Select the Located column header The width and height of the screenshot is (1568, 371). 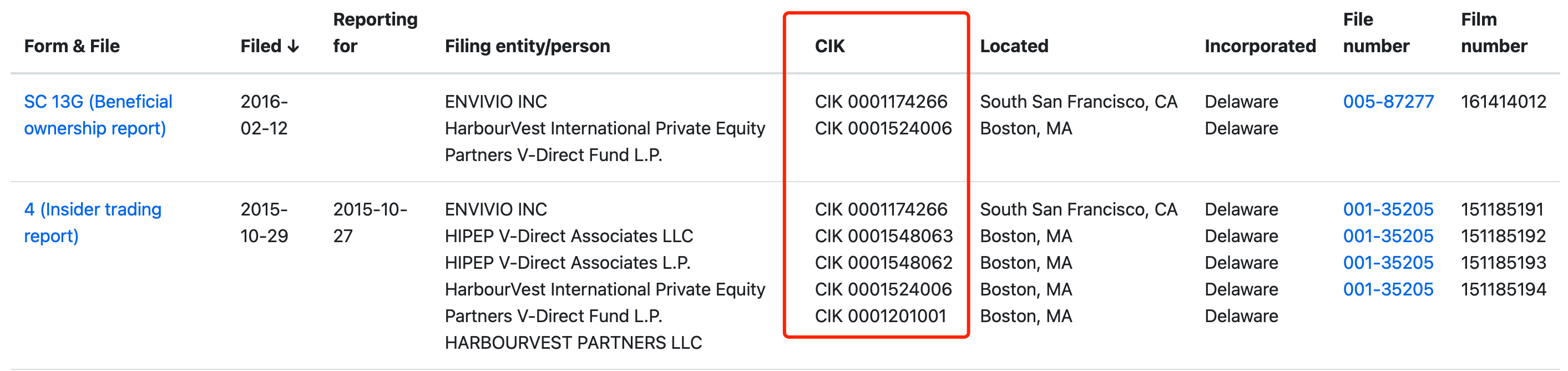tap(1014, 46)
